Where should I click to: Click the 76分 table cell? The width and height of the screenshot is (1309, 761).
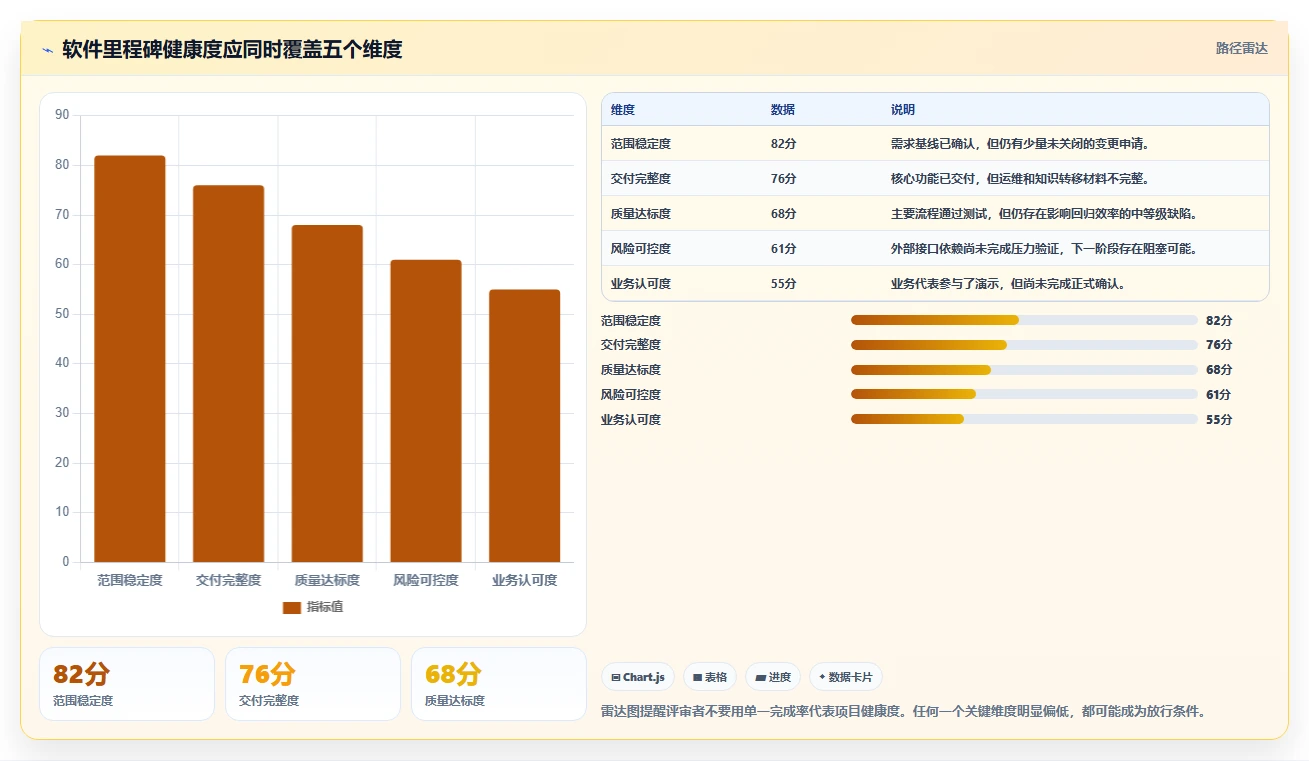[784, 179]
